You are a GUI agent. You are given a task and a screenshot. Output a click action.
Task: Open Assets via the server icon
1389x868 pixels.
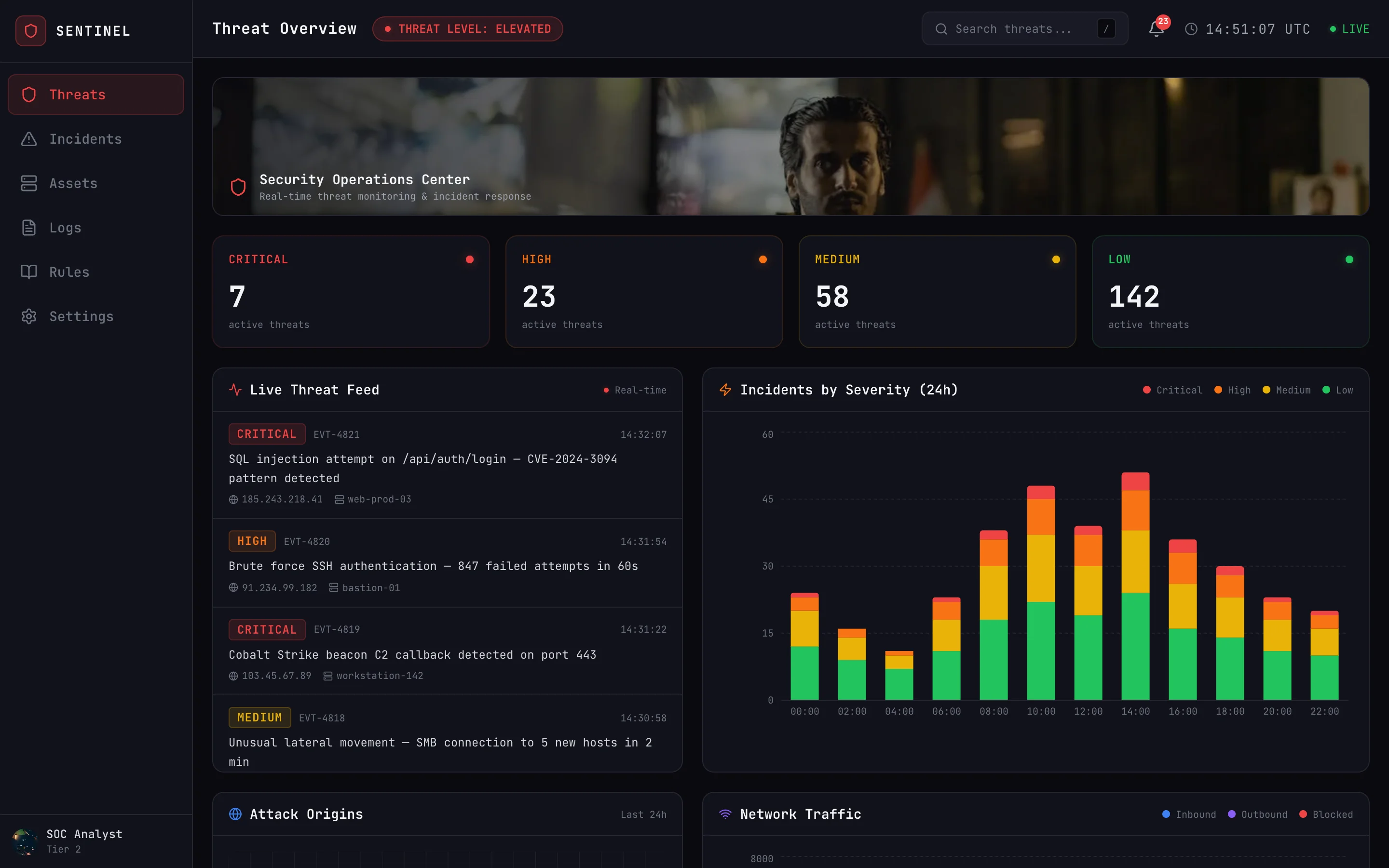[29, 183]
